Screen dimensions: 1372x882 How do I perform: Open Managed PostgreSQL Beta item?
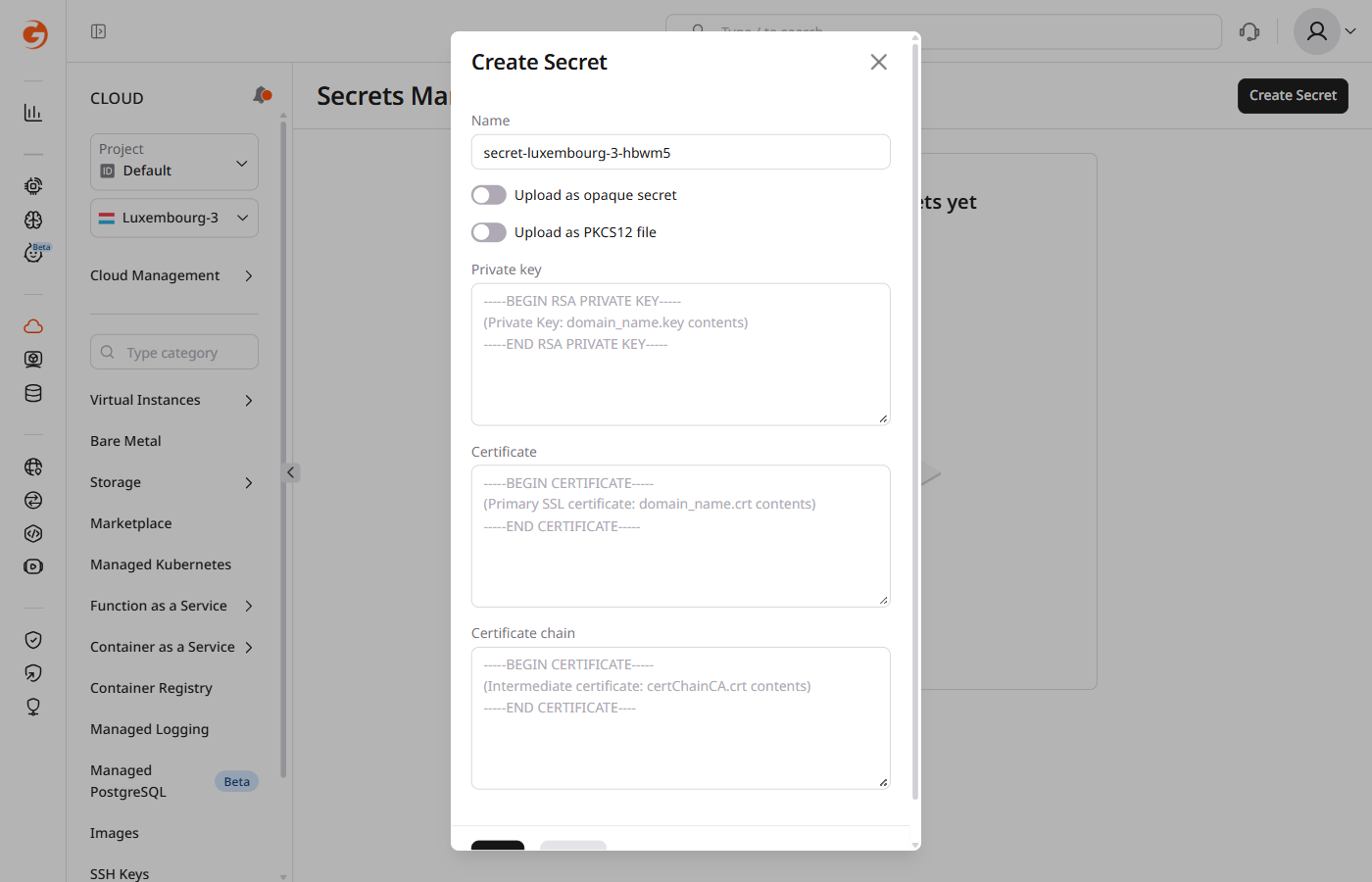click(x=174, y=781)
